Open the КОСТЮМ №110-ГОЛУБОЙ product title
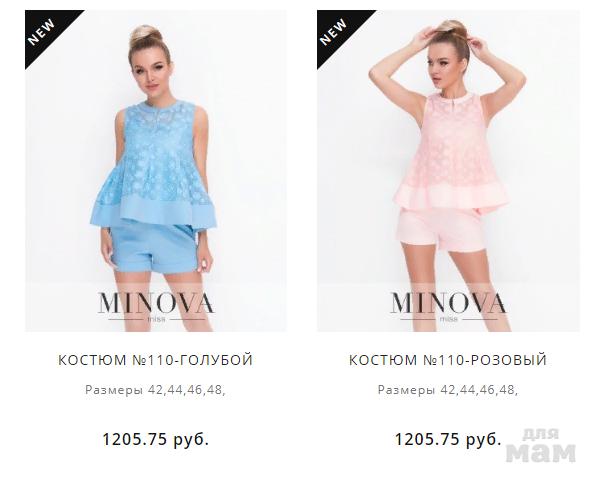Image resolution: width=591 pixels, height=477 pixels. (x=155, y=360)
